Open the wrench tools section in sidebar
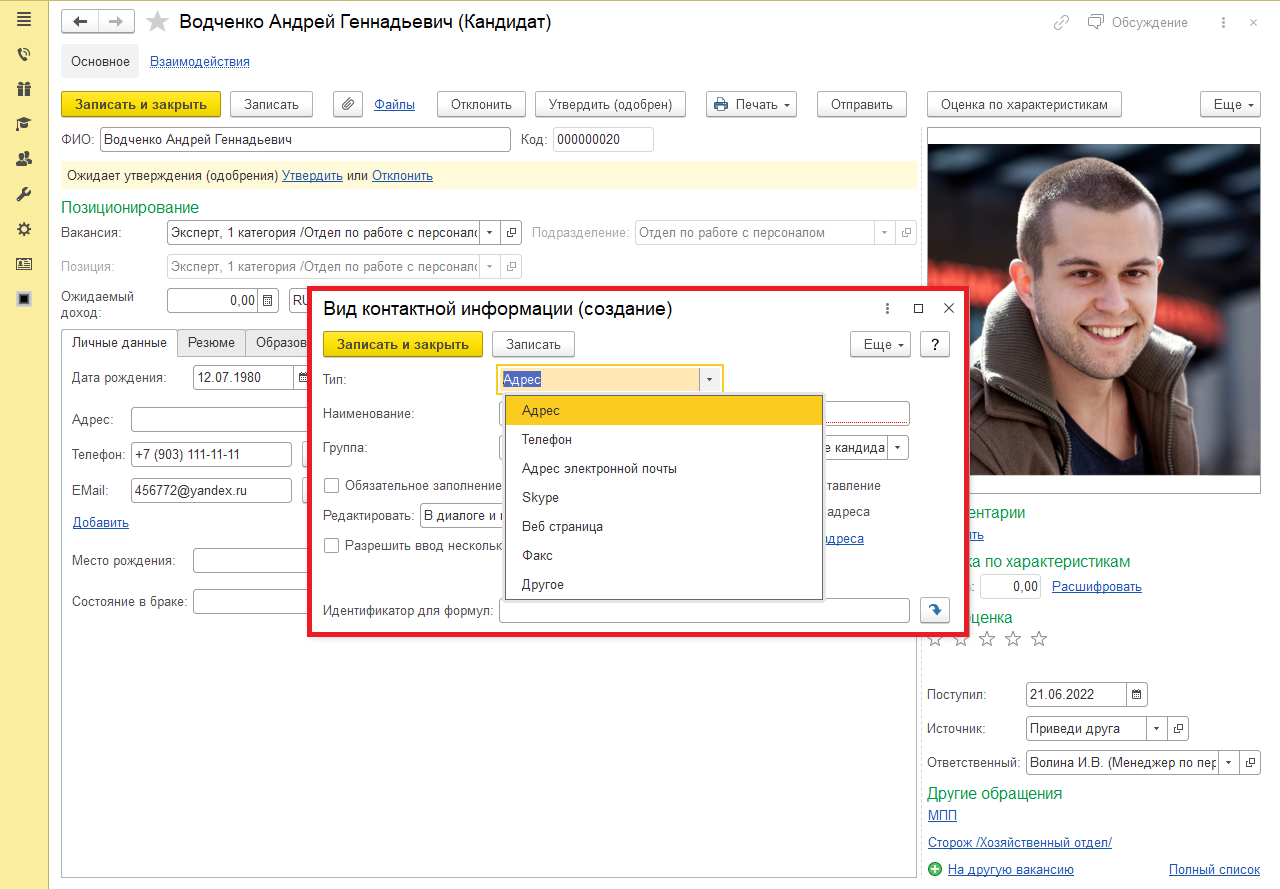 pyautogui.click(x=24, y=194)
